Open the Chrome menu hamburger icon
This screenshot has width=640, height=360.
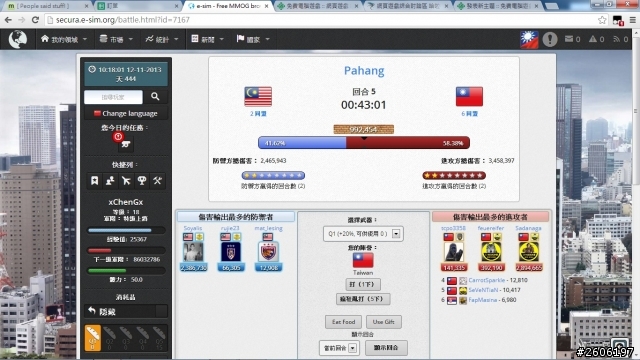click(632, 20)
